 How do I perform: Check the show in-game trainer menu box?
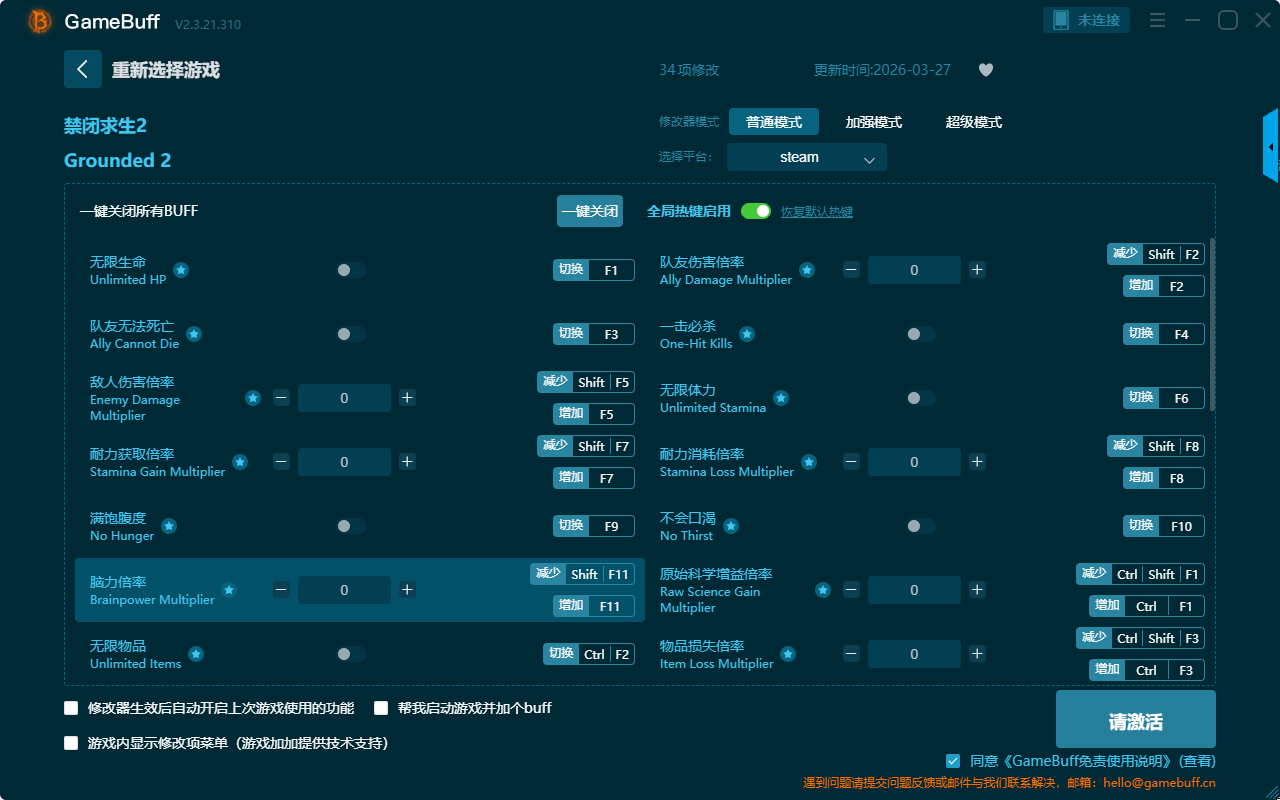71,743
